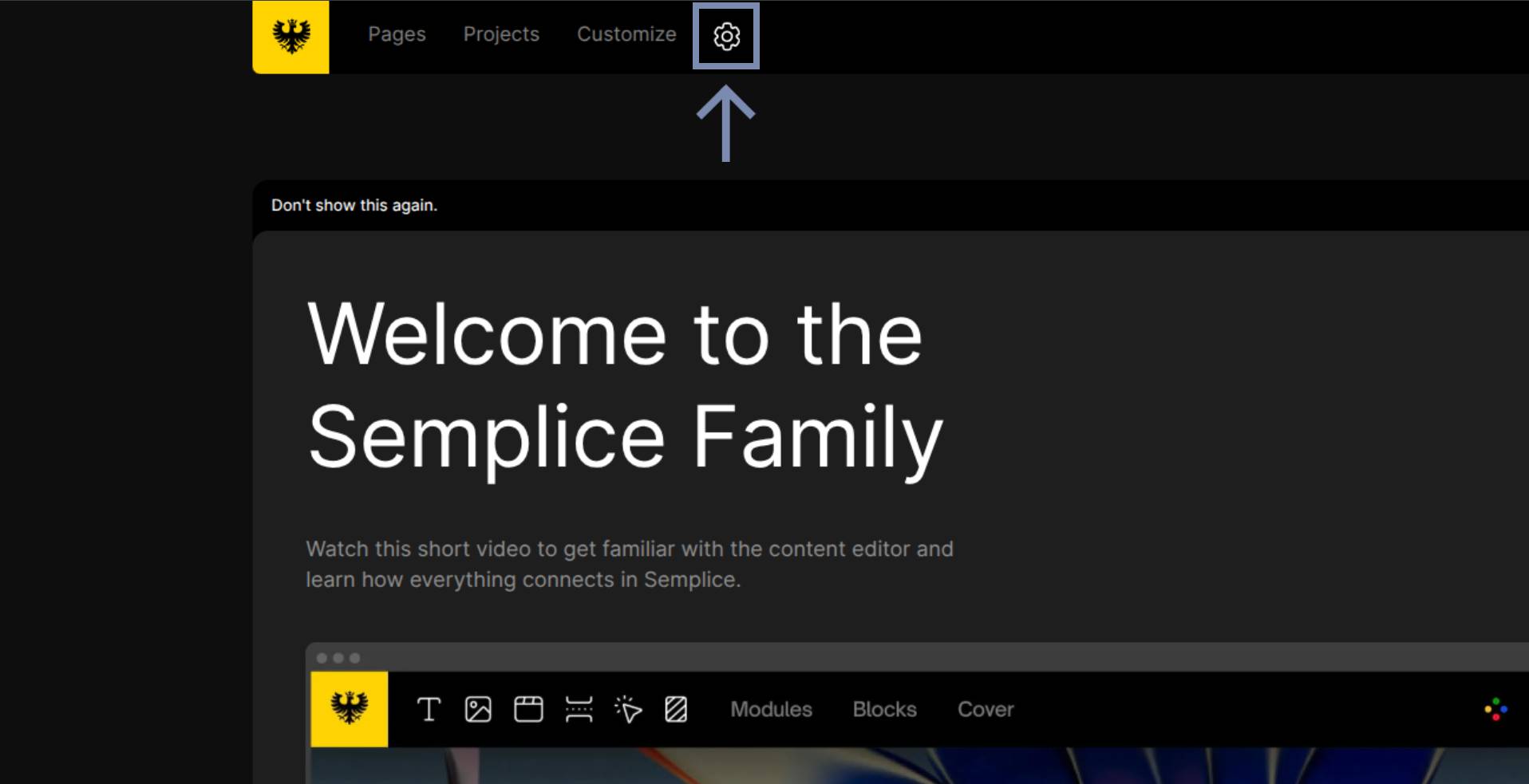Click the colorful four-dot icon
Image resolution: width=1529 pixels, height=784 pixels.
pyautogui.click(x=1495, y=709)
